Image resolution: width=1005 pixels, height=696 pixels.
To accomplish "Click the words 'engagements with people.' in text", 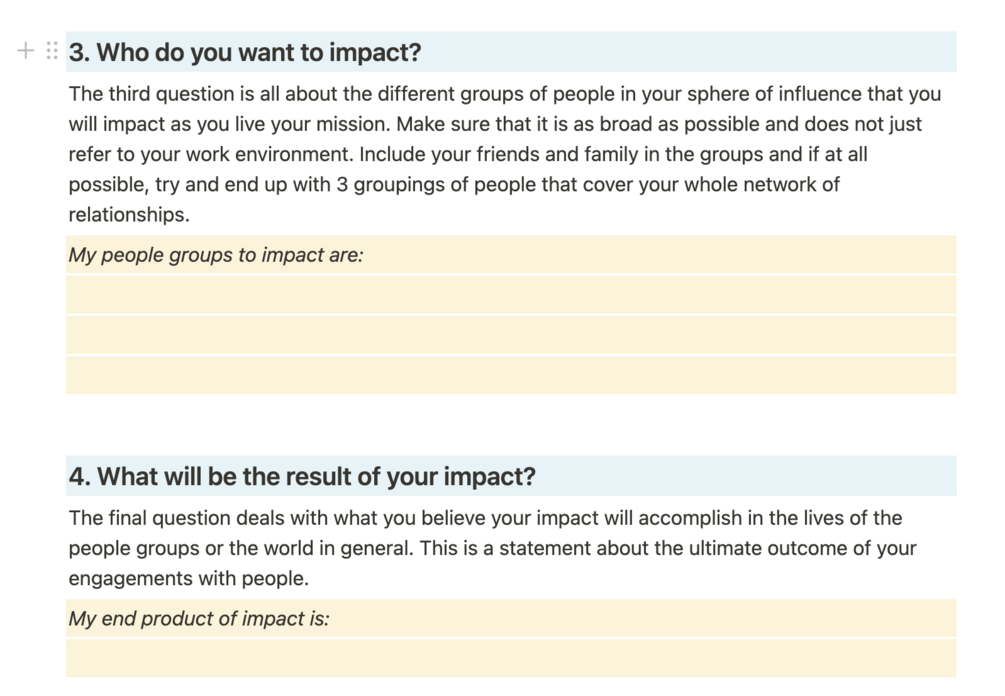I will point(189,578).
